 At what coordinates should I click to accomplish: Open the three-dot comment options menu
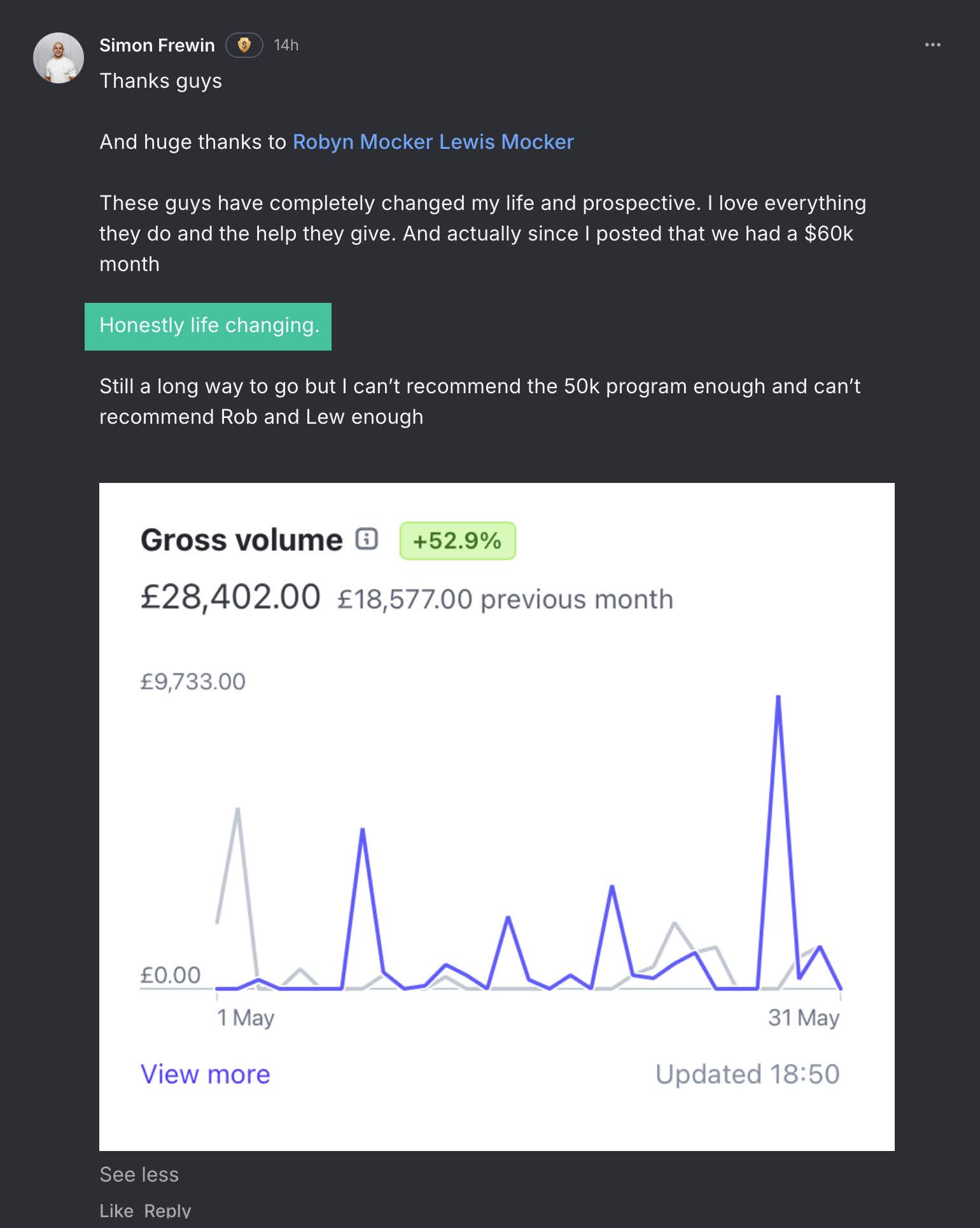click(x=932, y=45)
